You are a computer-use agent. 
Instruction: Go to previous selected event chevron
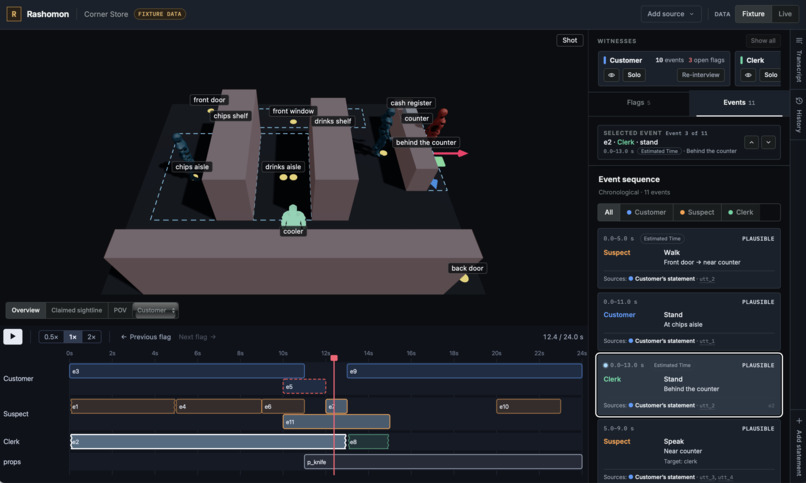751,142
